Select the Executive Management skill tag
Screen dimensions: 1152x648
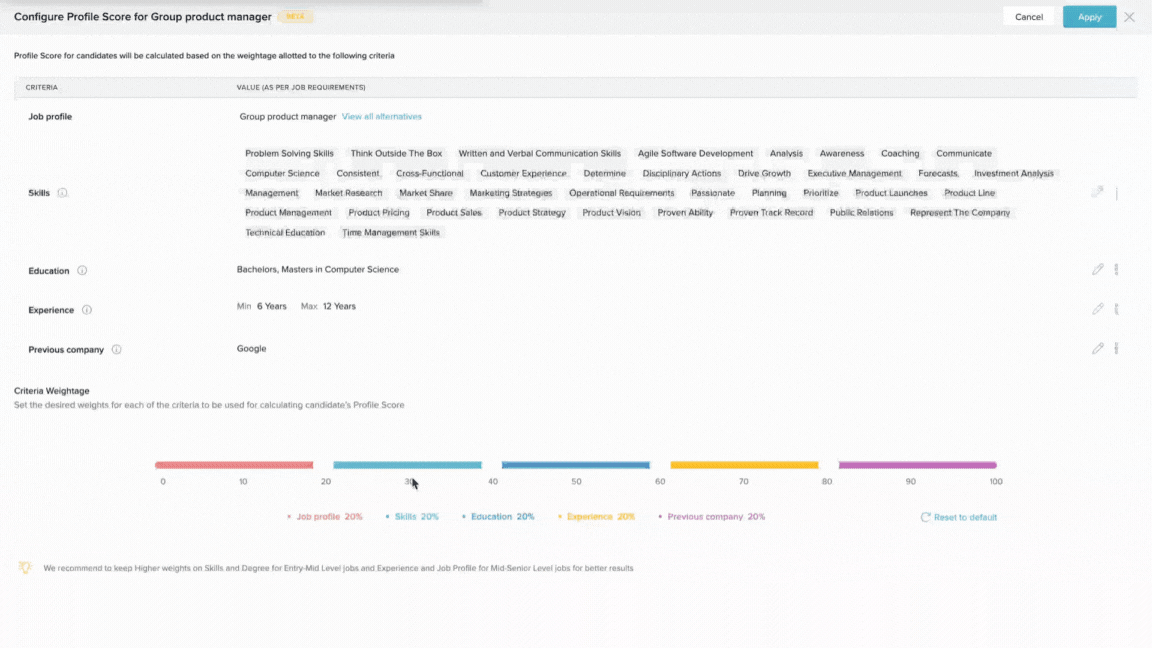(x=854, y=173)
